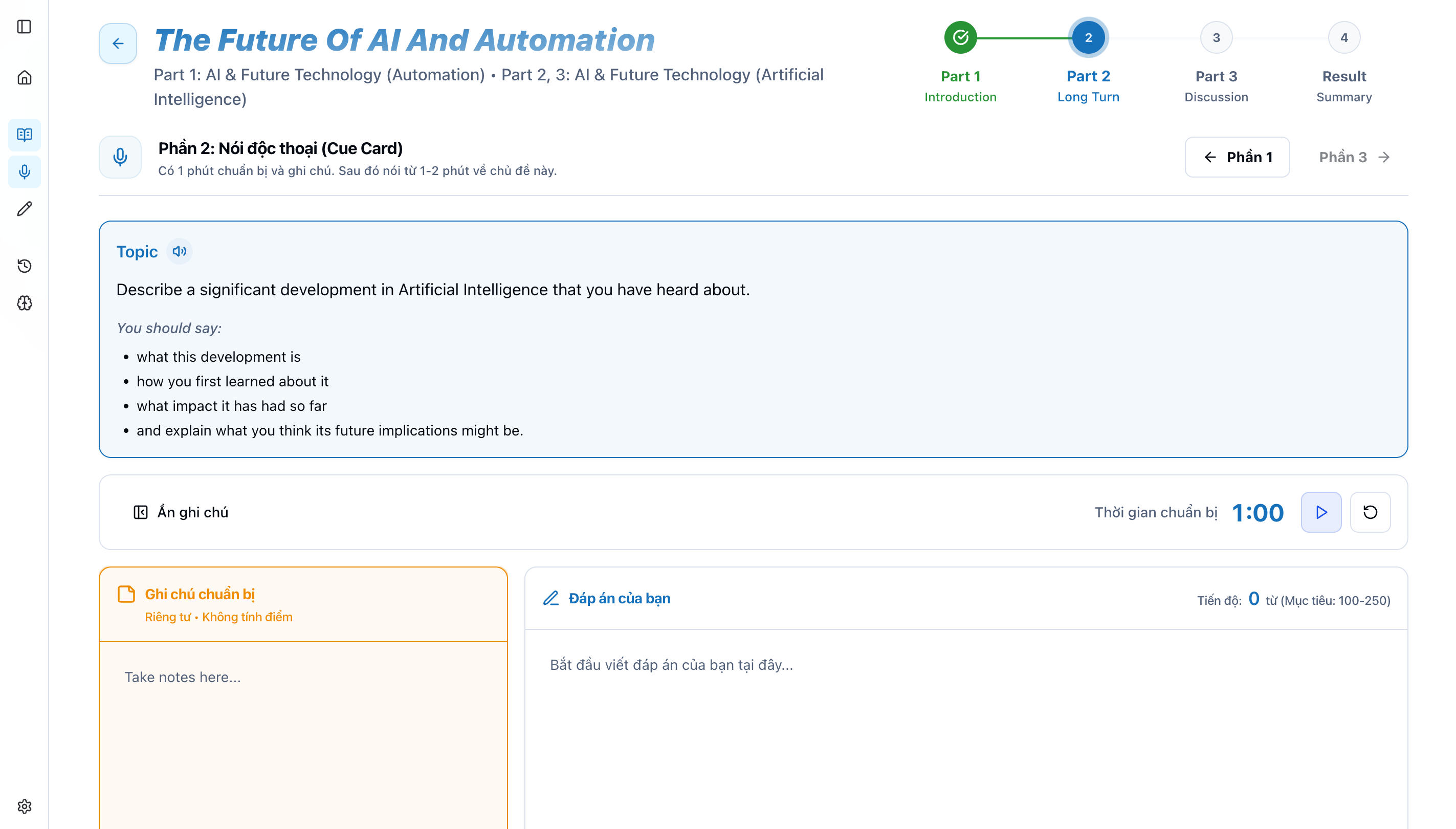This screenshot has width=1456, height=829.
Task: Select the microphone speaking icon in sidebar
Action: tap(24, 171)
